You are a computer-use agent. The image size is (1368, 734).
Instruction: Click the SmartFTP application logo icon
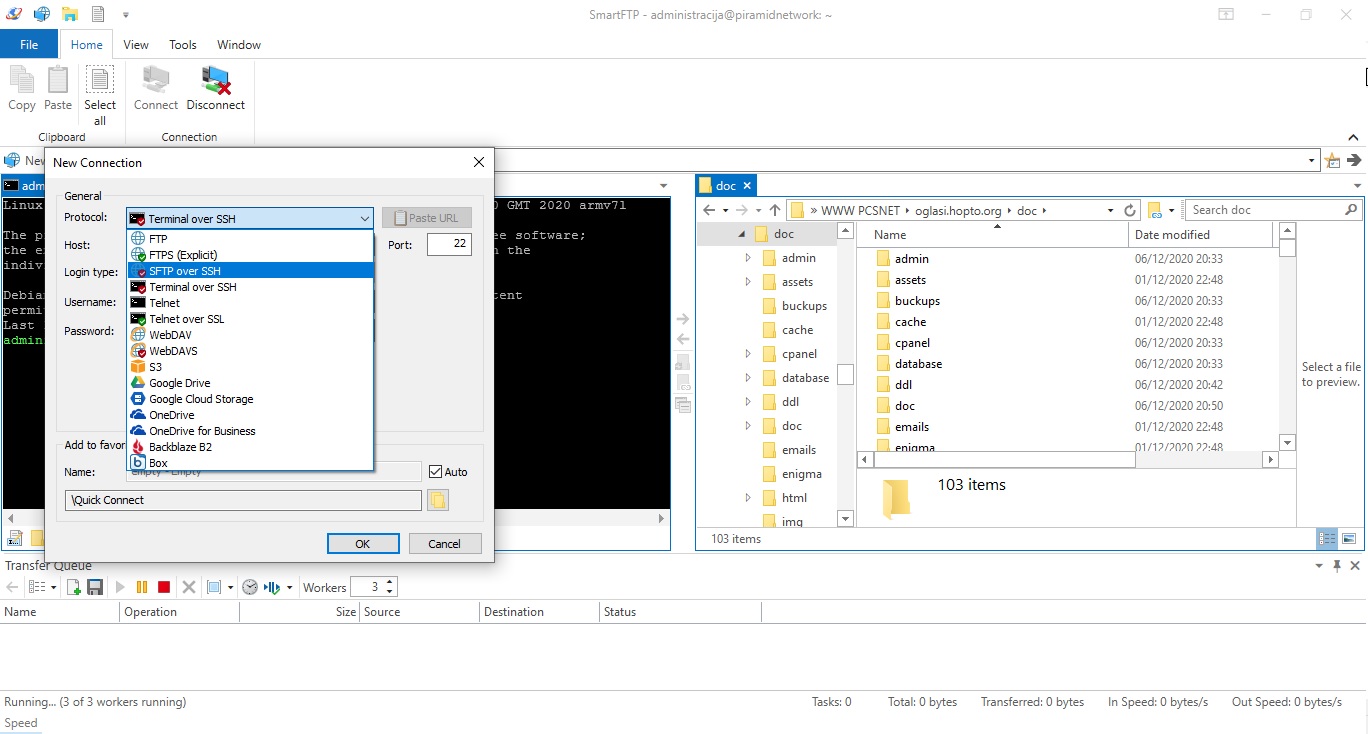click(13, 14)
